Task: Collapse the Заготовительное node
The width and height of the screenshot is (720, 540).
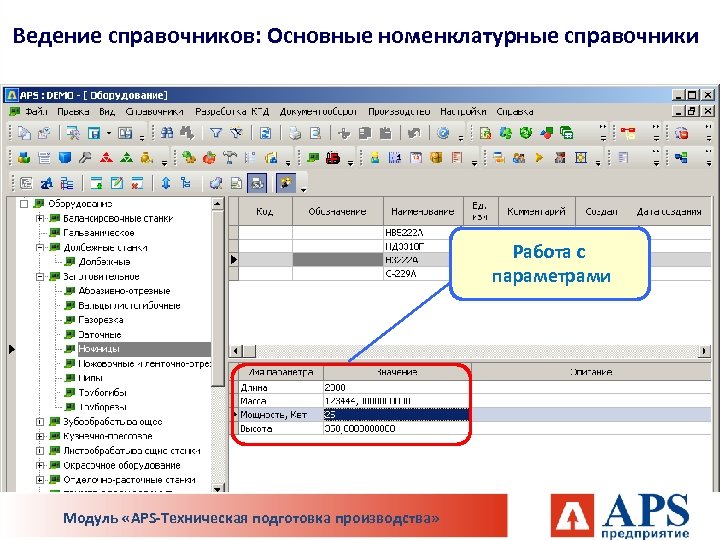Action: (40, 276)
